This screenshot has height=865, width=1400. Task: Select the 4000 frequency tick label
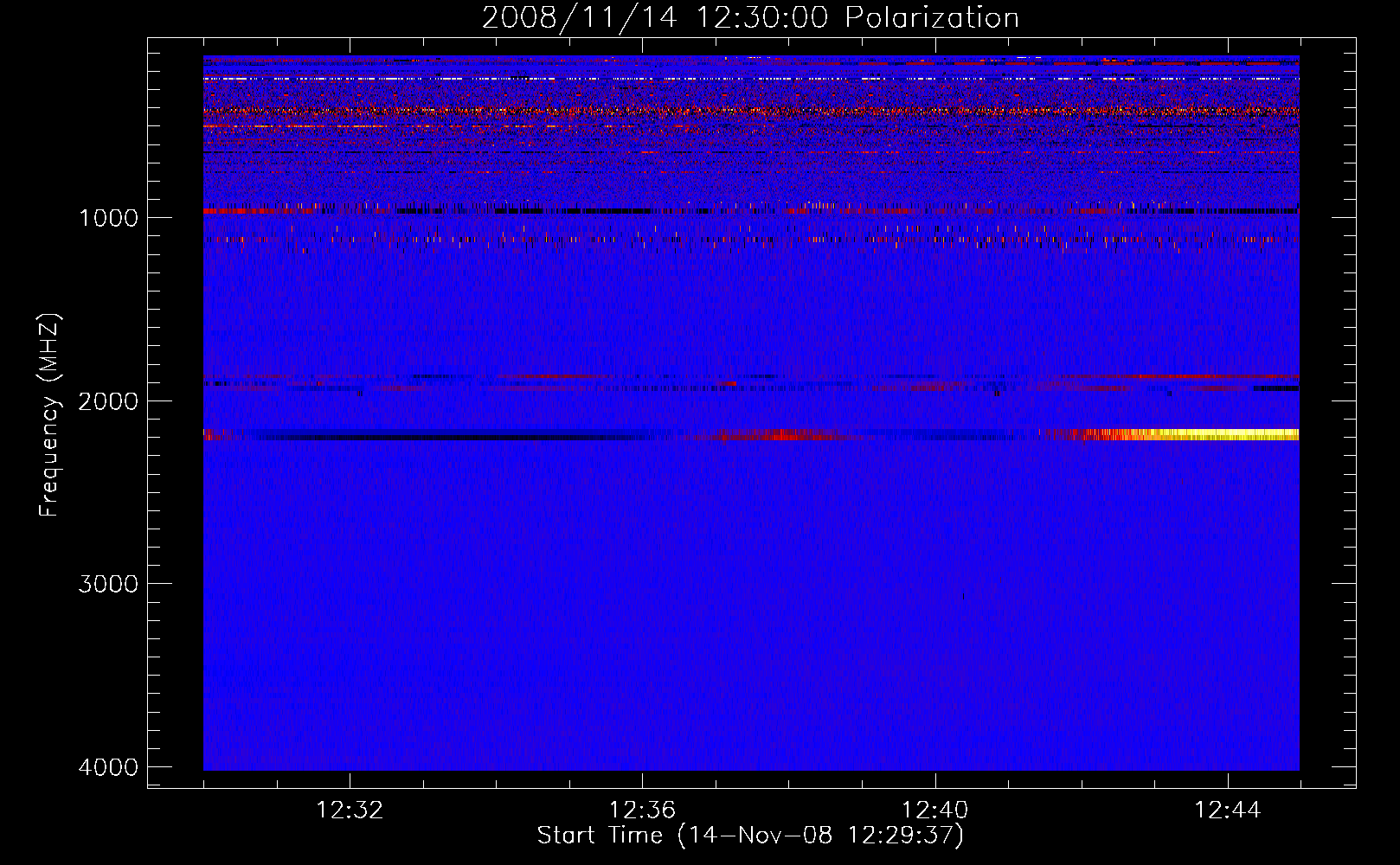(108, 767)
